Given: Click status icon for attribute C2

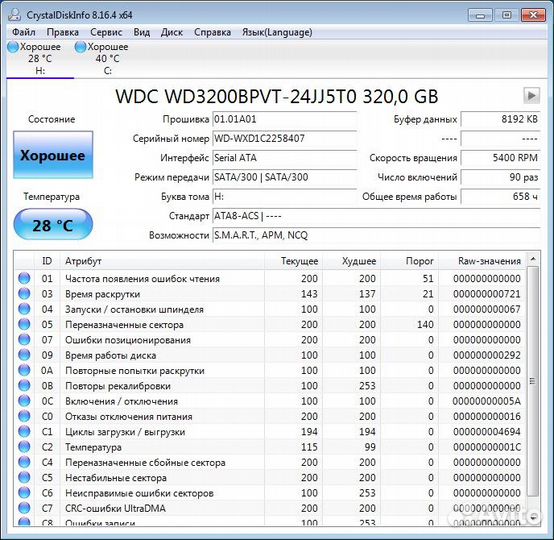Looking at the screenshot, I should (24, 447).
